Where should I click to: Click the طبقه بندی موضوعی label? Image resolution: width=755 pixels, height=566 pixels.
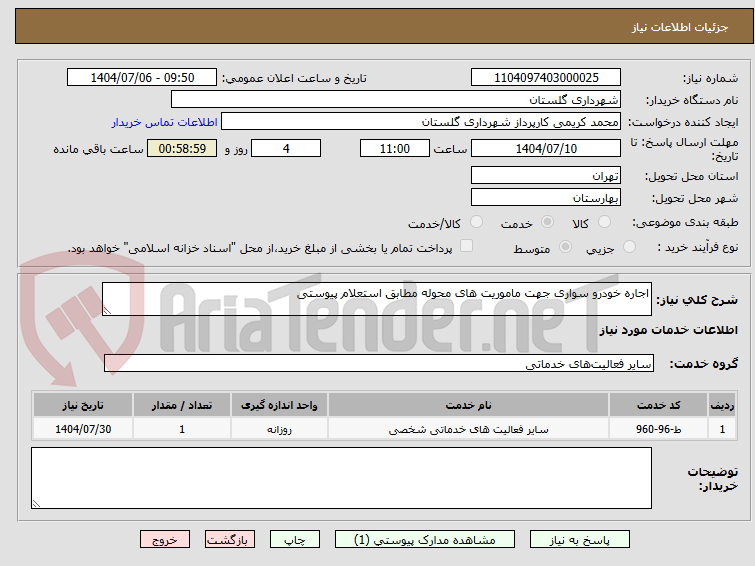685,222
